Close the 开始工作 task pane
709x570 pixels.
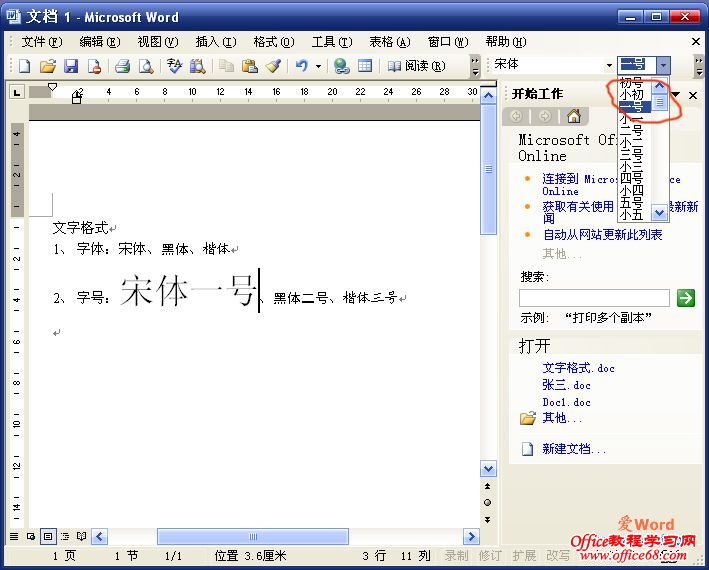pyautogui.click(x=693, y=95)
